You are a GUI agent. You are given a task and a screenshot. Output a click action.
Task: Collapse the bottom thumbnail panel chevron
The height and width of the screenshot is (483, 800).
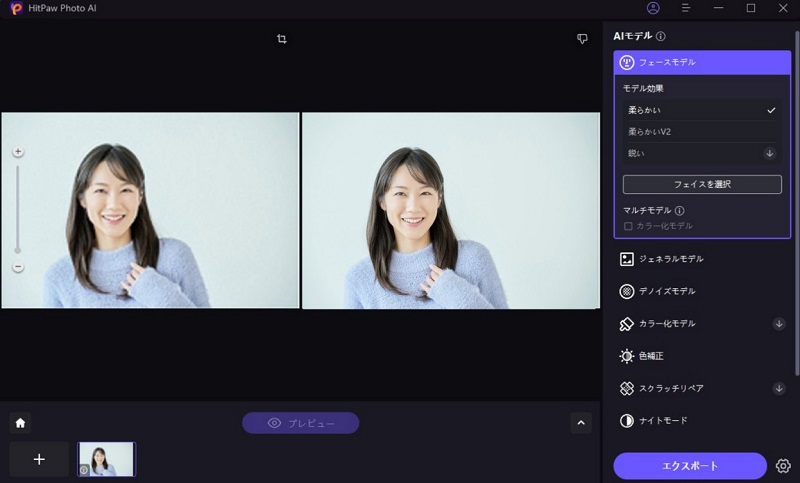click(x=581, y=423)
